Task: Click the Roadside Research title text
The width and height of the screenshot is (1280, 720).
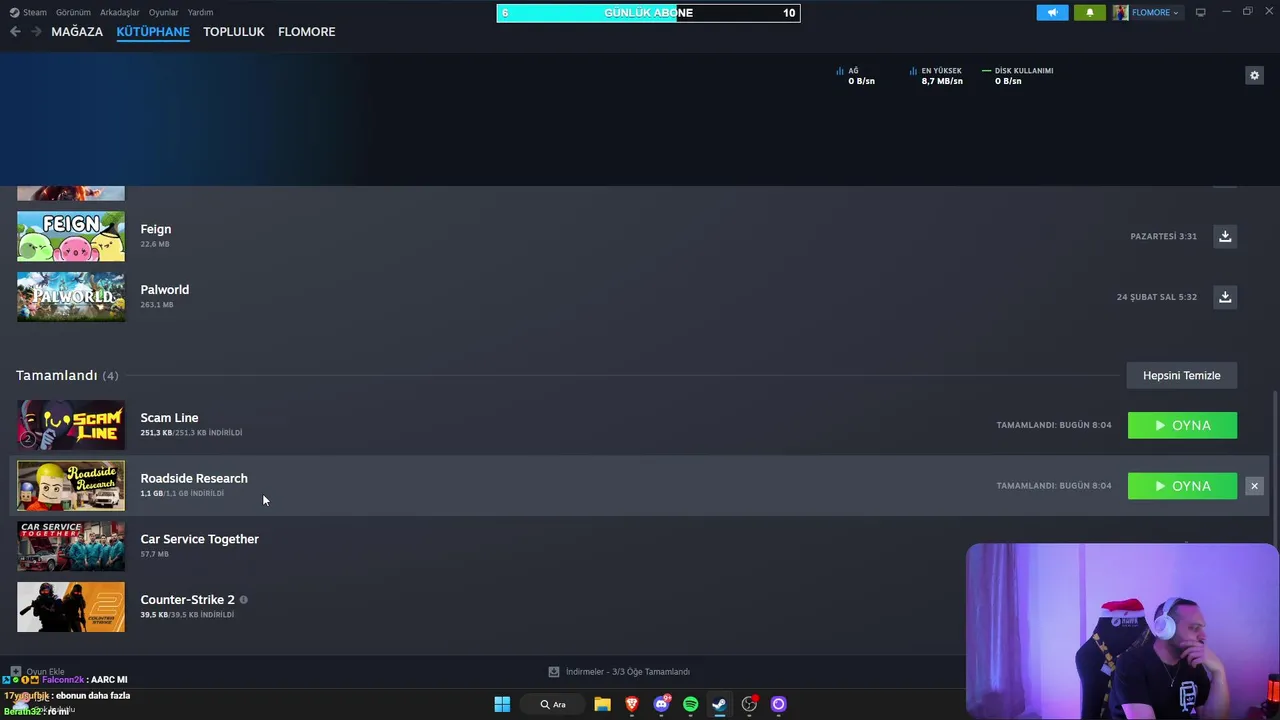Action: (x=194, y=478)
